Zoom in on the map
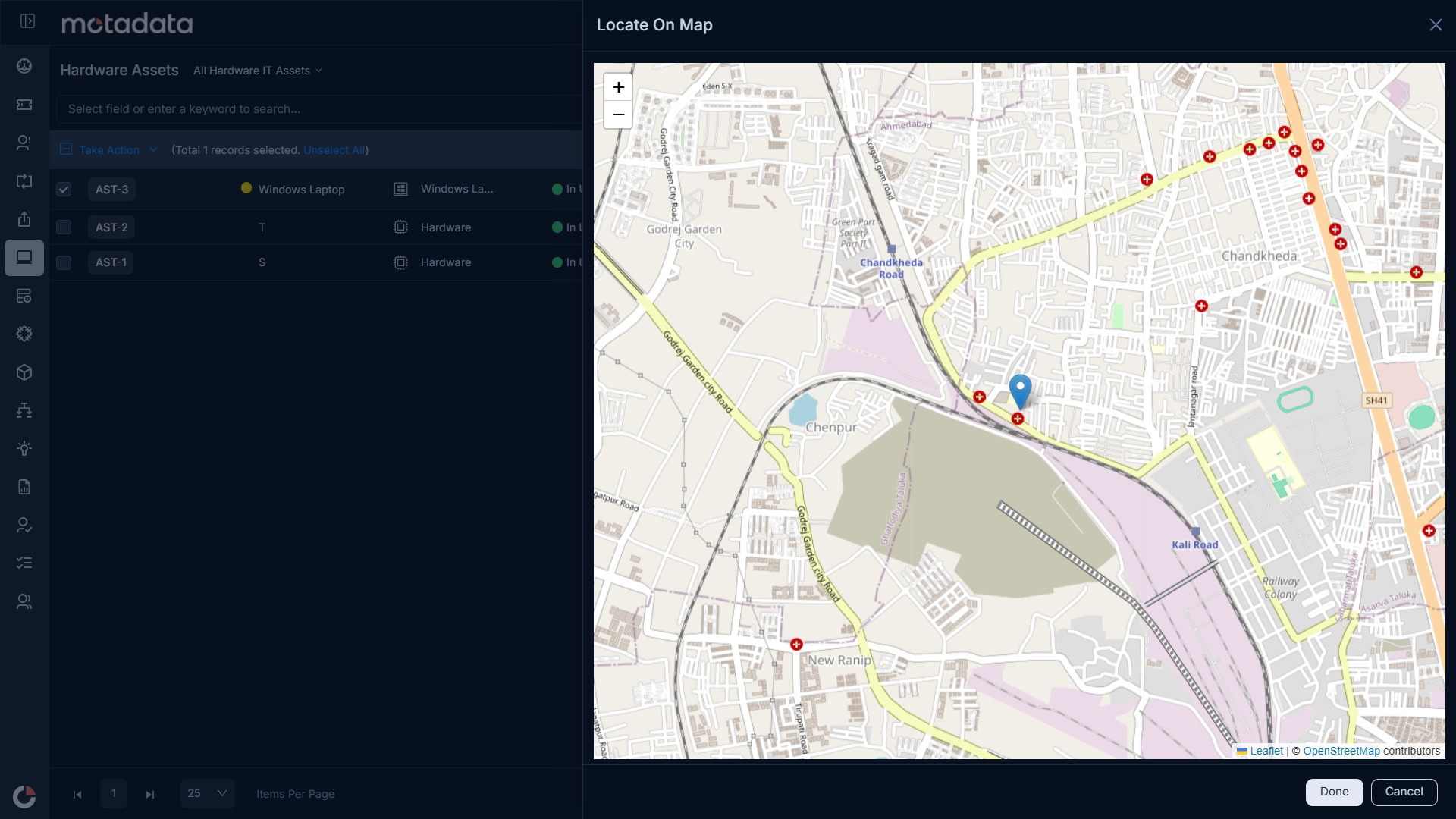This screenshot has height=819, width=1456. (x=618, y=87)
